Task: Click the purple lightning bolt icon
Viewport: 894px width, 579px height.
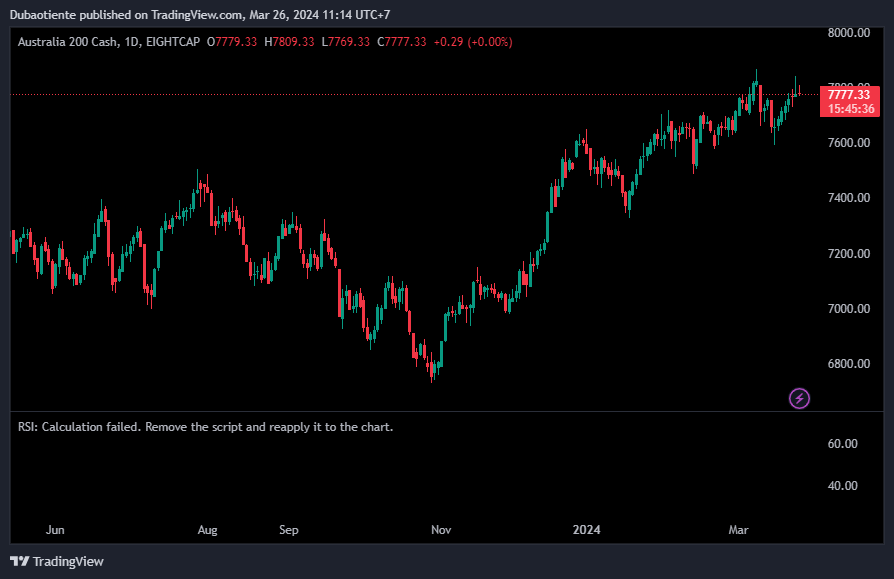Action: click(x=799, y=398)
